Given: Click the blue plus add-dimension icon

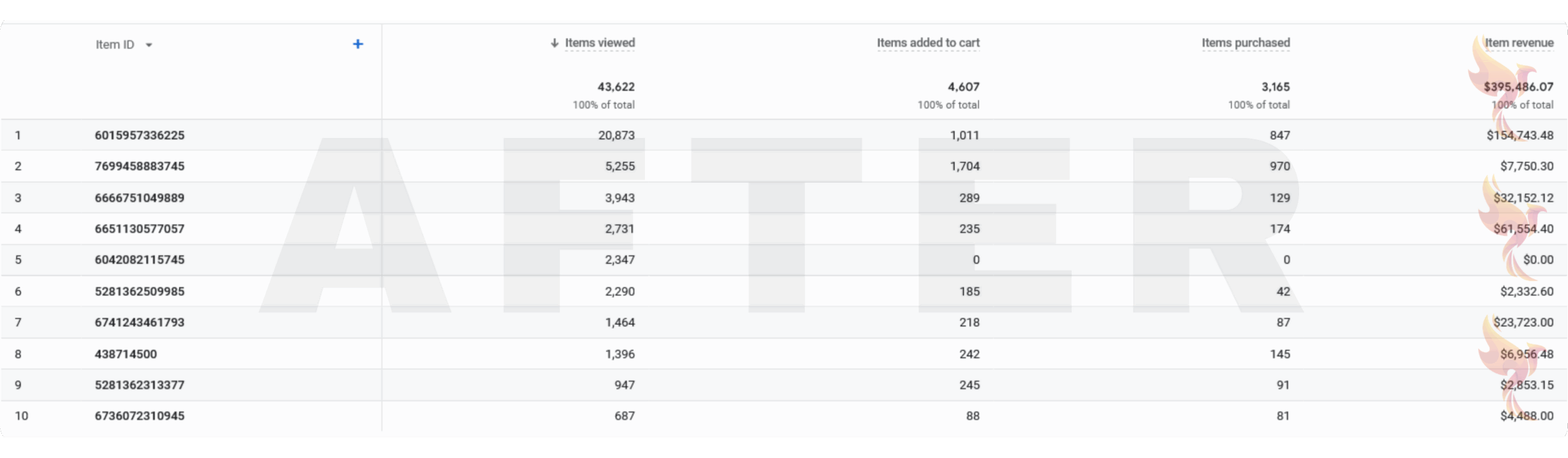Looking at the screenshot, I should pos(358,44).
